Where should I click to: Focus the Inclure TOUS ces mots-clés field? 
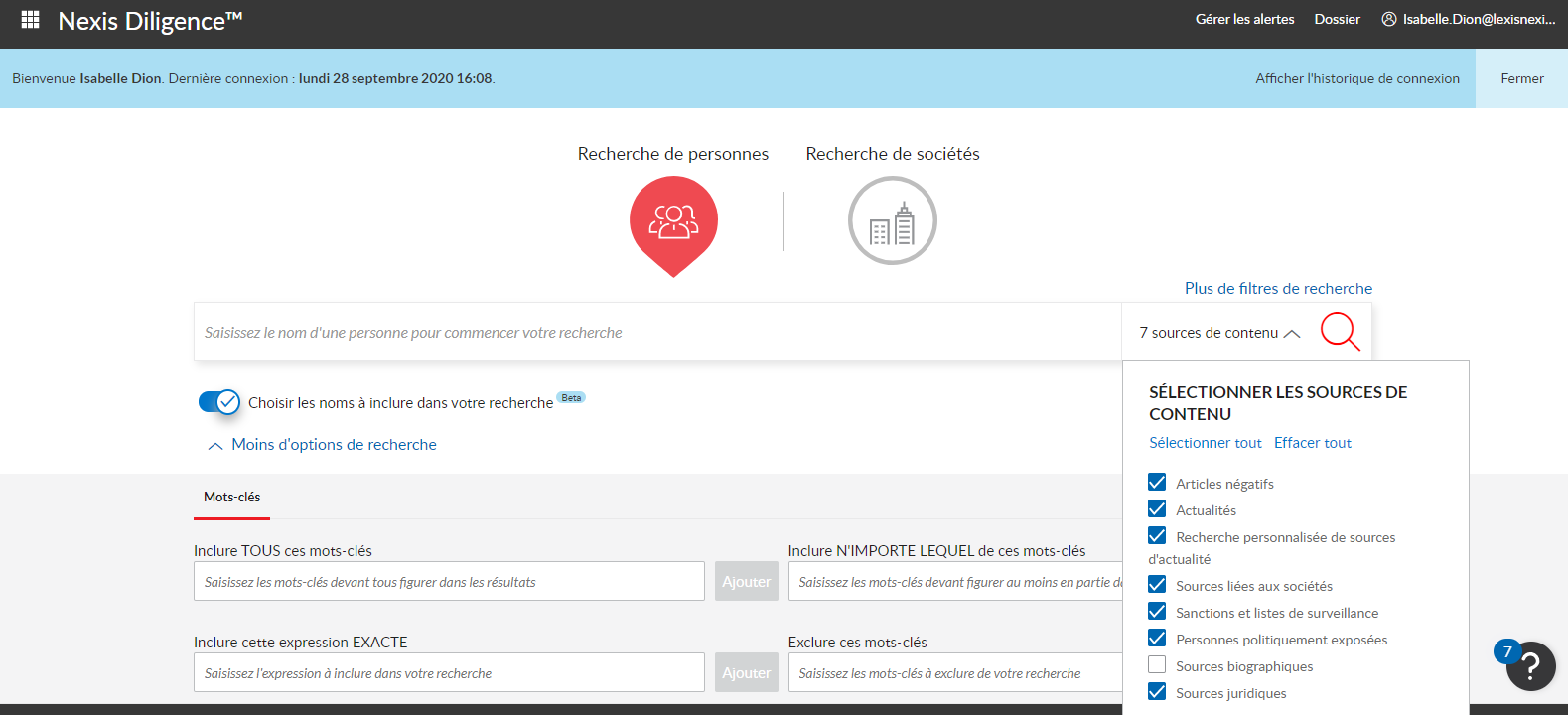pos(449,582)
